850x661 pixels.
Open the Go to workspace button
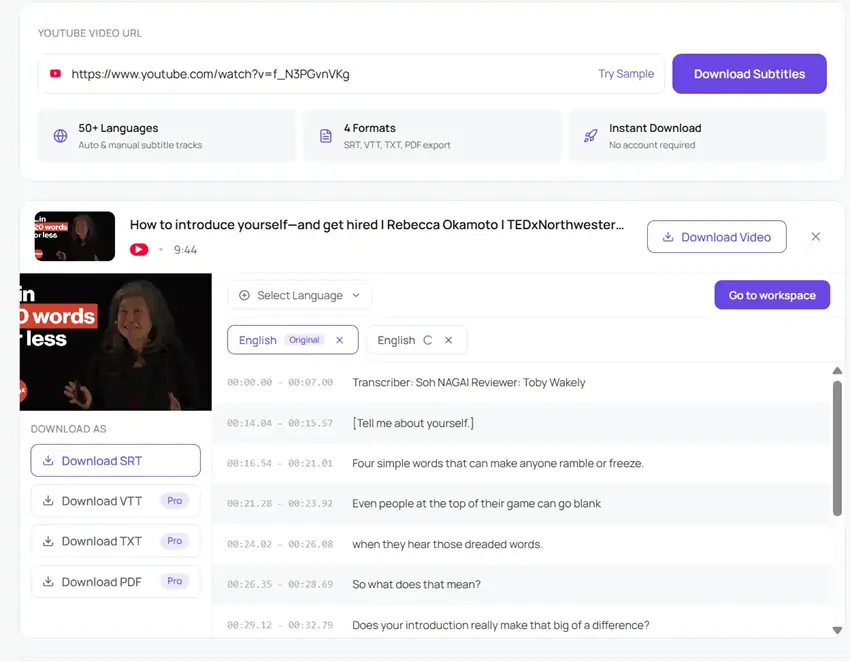click(772, 295)
